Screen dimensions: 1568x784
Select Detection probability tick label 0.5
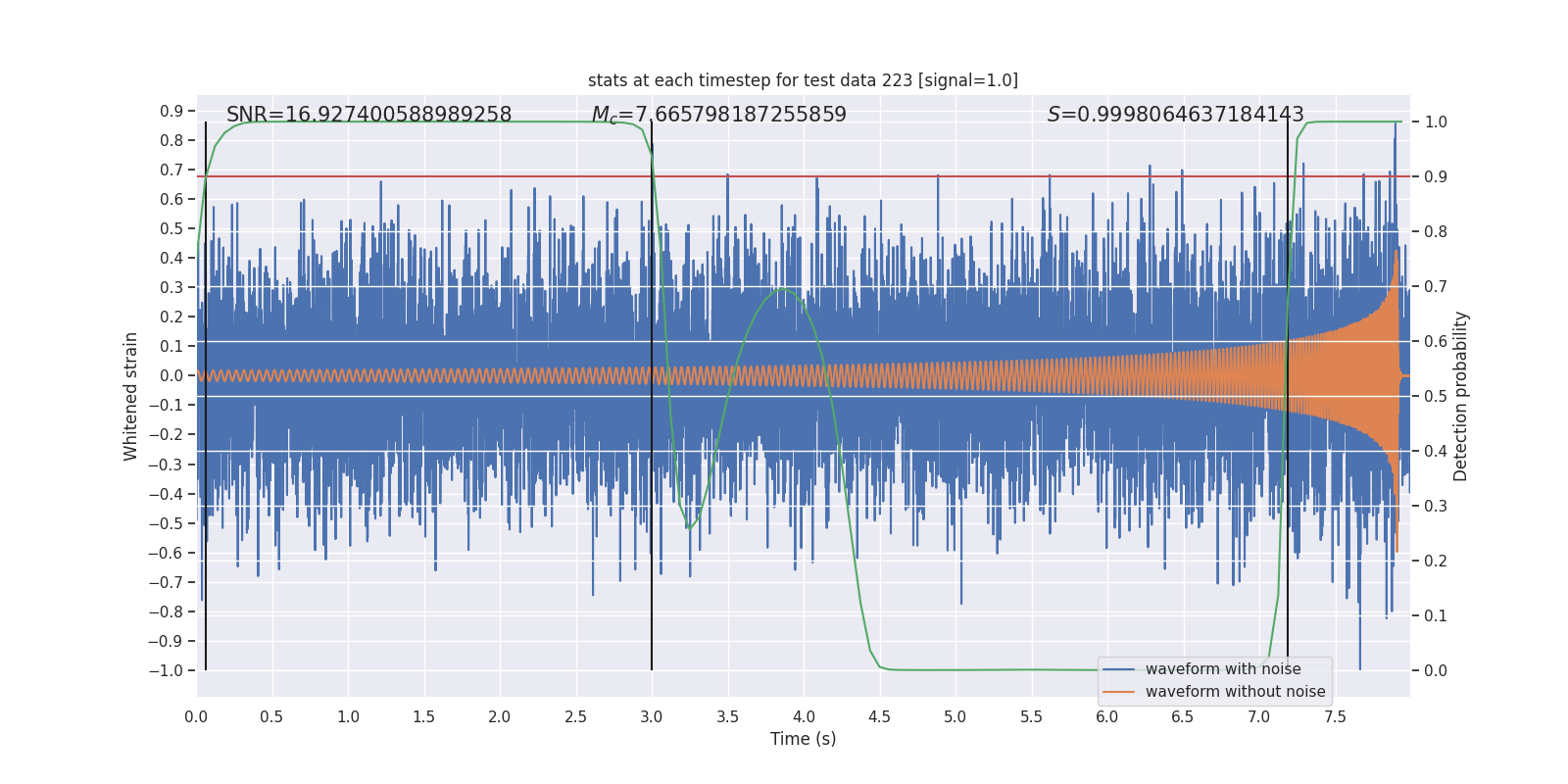(1436, 397)
